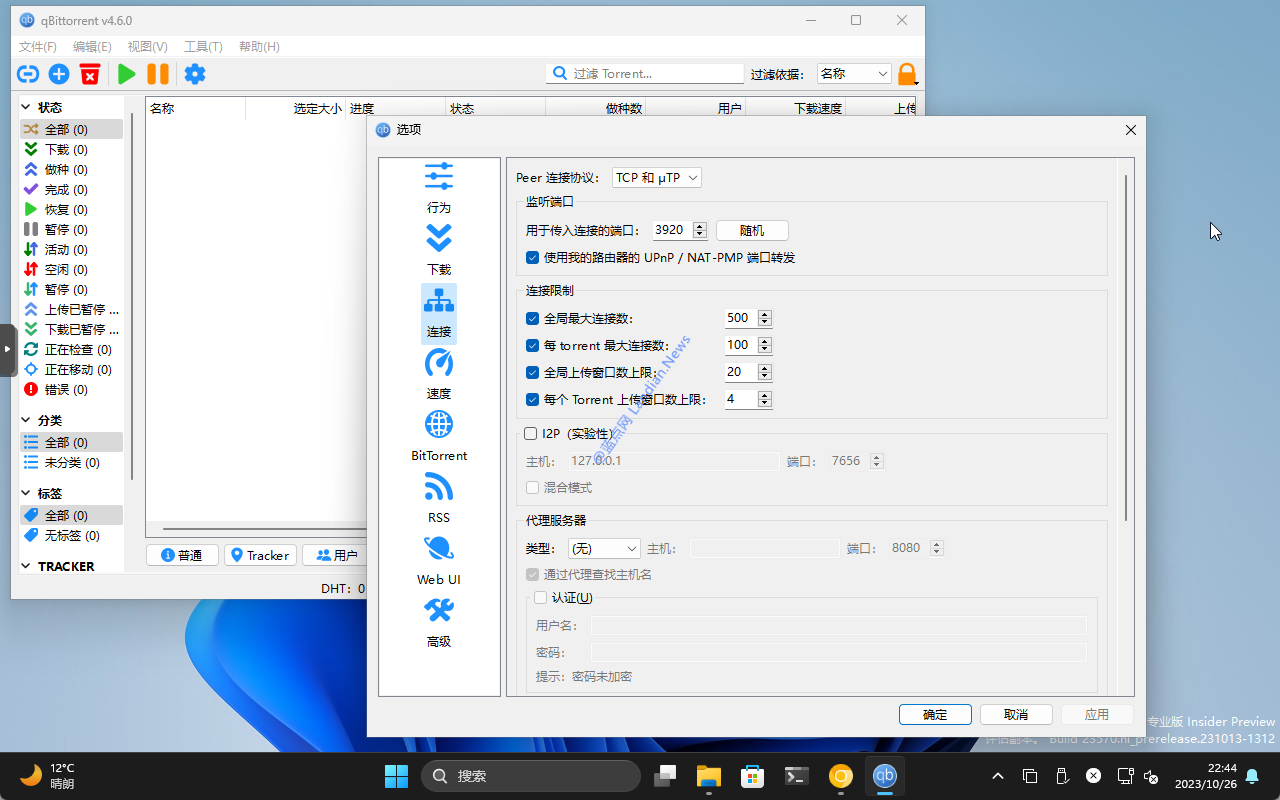
Task: Confirm settings with the 确定 button
Action: pyautogui.click(x=935, y=714)
